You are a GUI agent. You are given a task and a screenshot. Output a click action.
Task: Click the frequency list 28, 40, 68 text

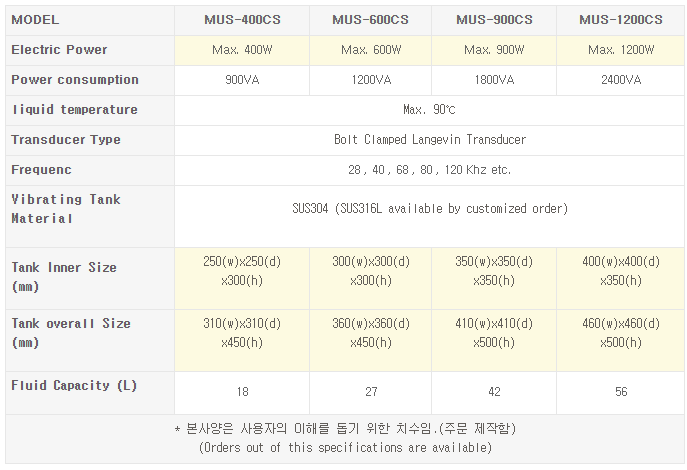pyautogui.click(x=429, y=169)
